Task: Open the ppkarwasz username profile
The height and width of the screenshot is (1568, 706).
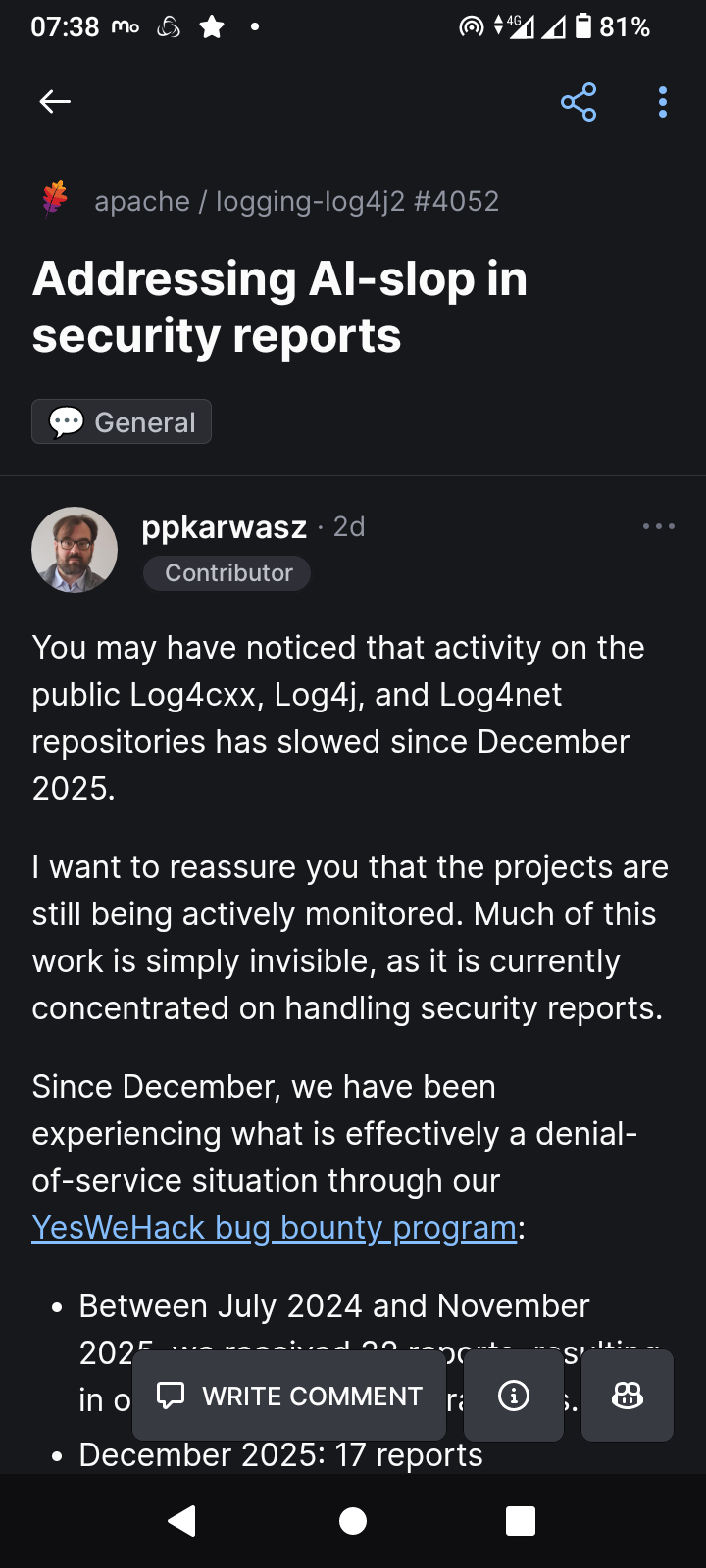Action: tap(224, 527)
